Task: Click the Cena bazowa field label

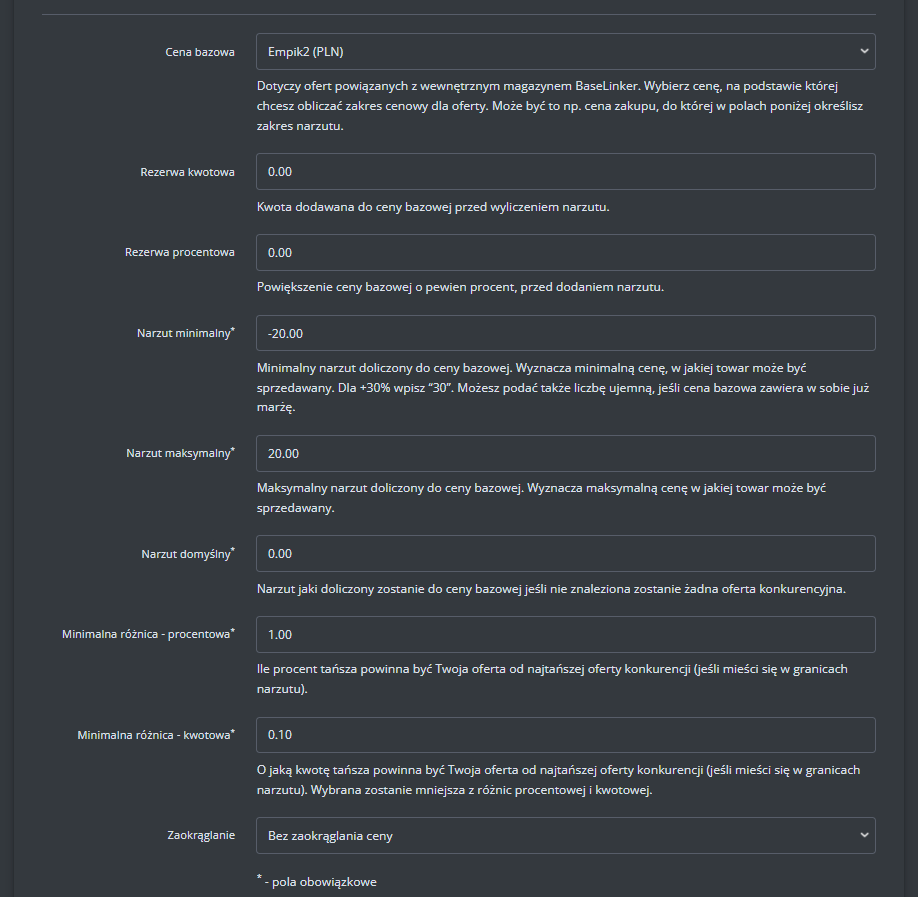Action: (x=200, y=52)
